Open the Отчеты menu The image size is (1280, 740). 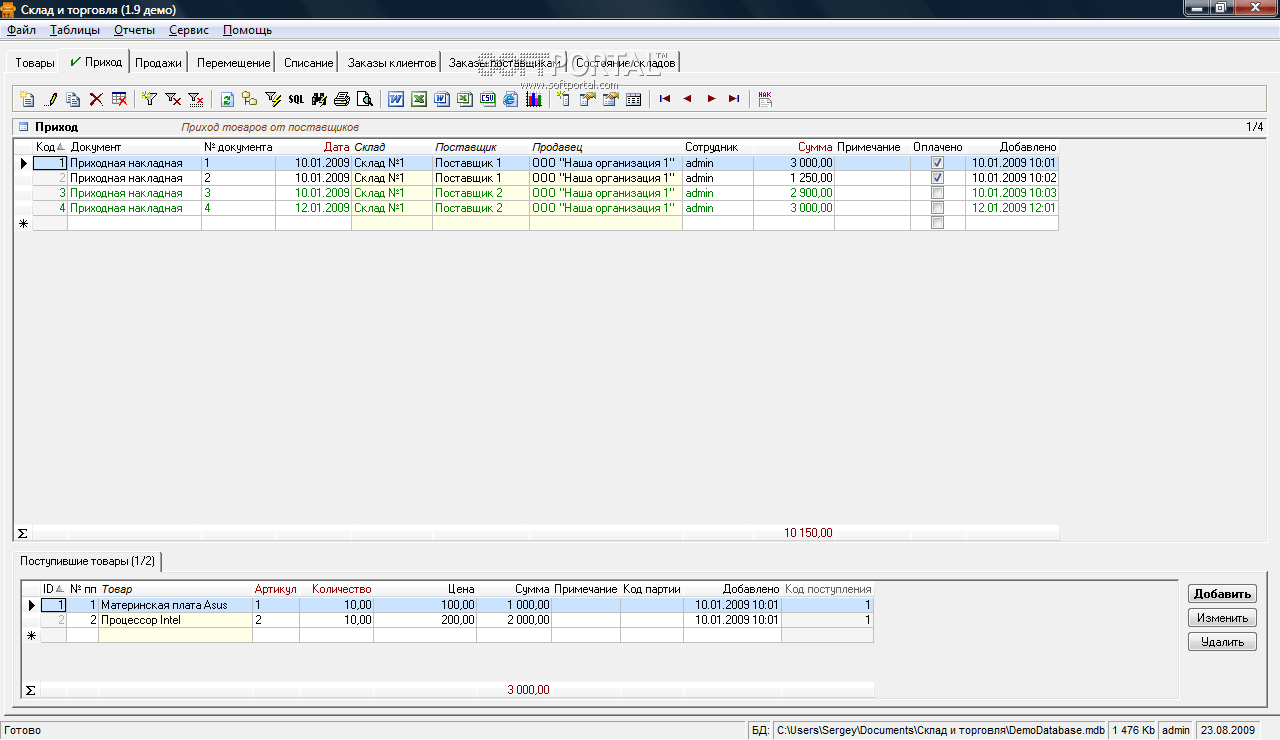point(134,30)
